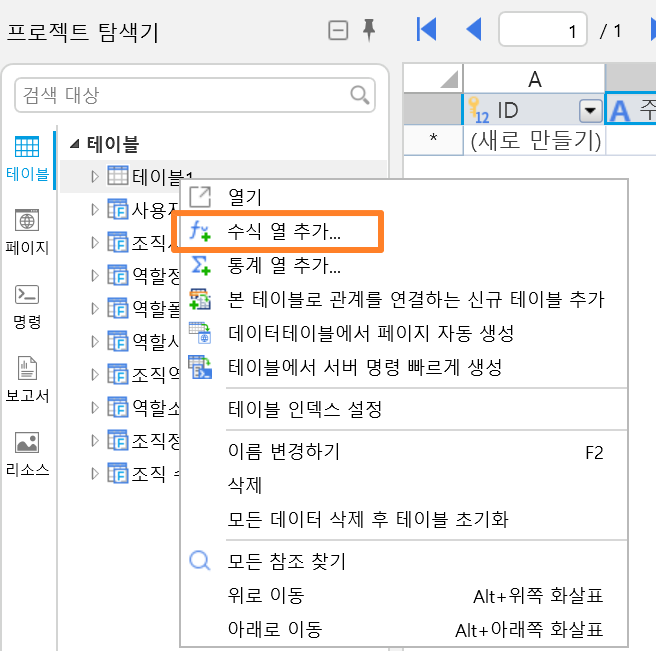Viewport: 656px width, 651px height.
Task: Open the 명령 sidebar section
Action: point(27,307)
